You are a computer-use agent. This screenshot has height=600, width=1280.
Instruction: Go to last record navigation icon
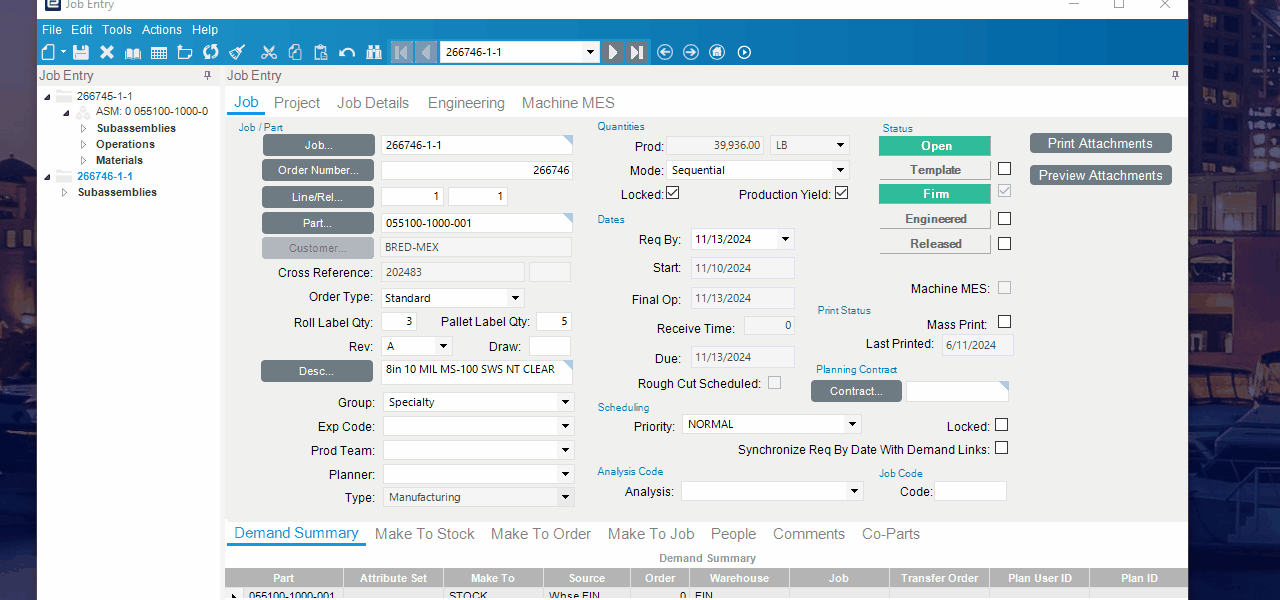coord(637,52)
